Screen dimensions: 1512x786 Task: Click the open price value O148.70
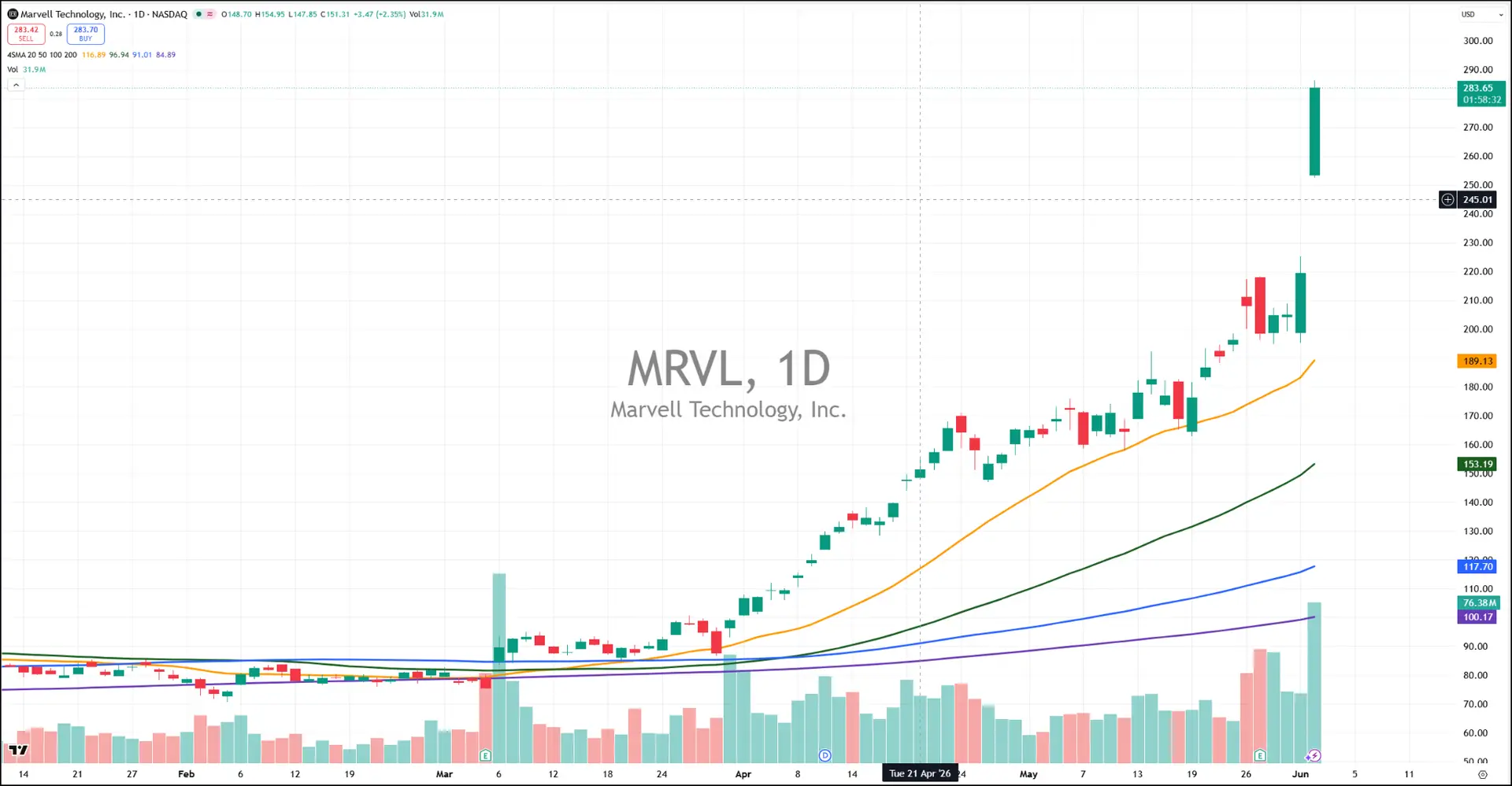[236, 14]
